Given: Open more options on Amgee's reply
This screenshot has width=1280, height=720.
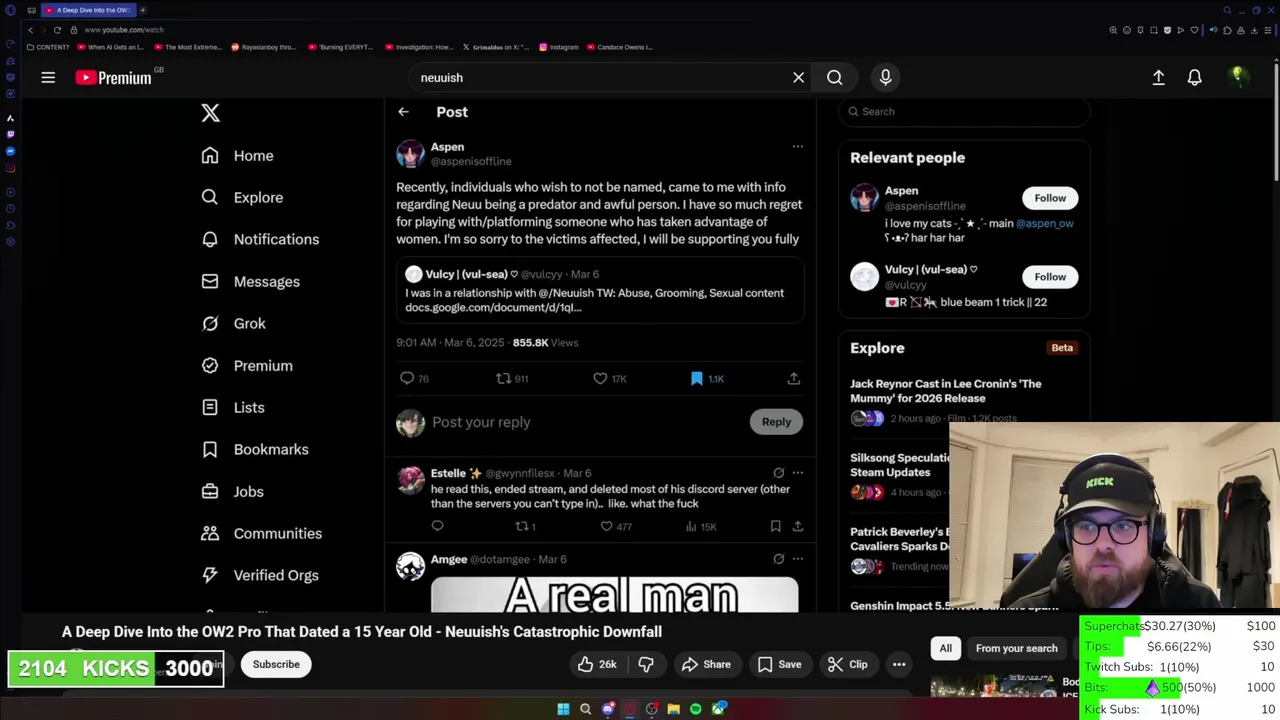Looking at the screenshot, I should pyautogui.click(x=797, y=559).
